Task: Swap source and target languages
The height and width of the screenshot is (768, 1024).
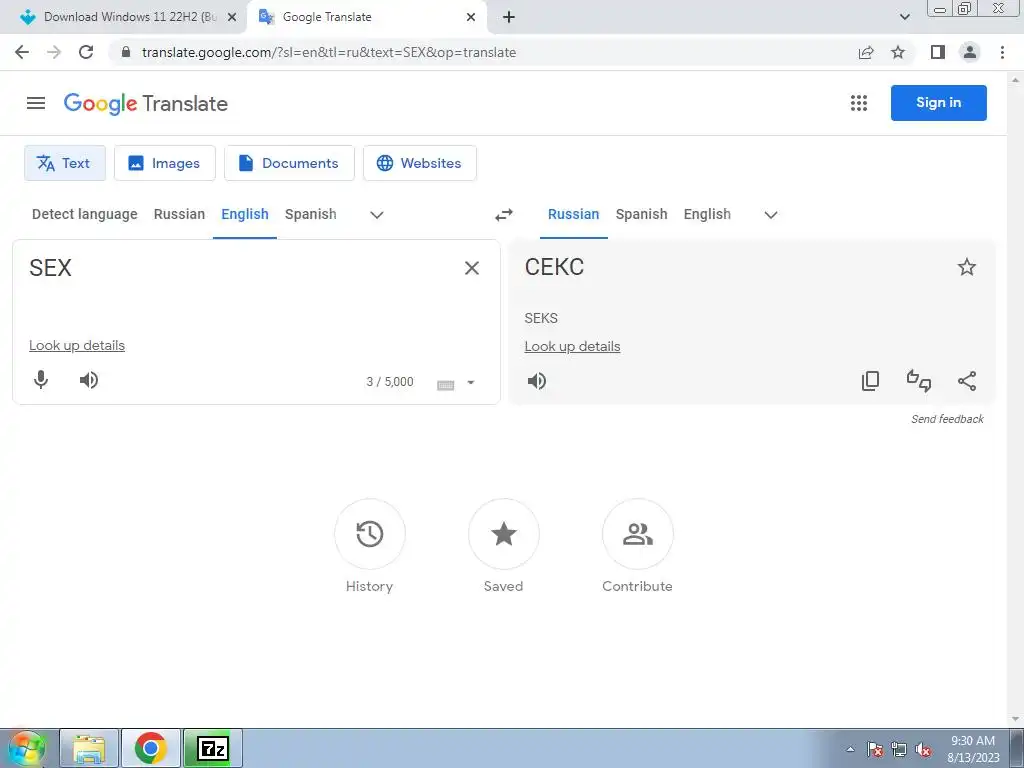Action: (x=504, y=215)
